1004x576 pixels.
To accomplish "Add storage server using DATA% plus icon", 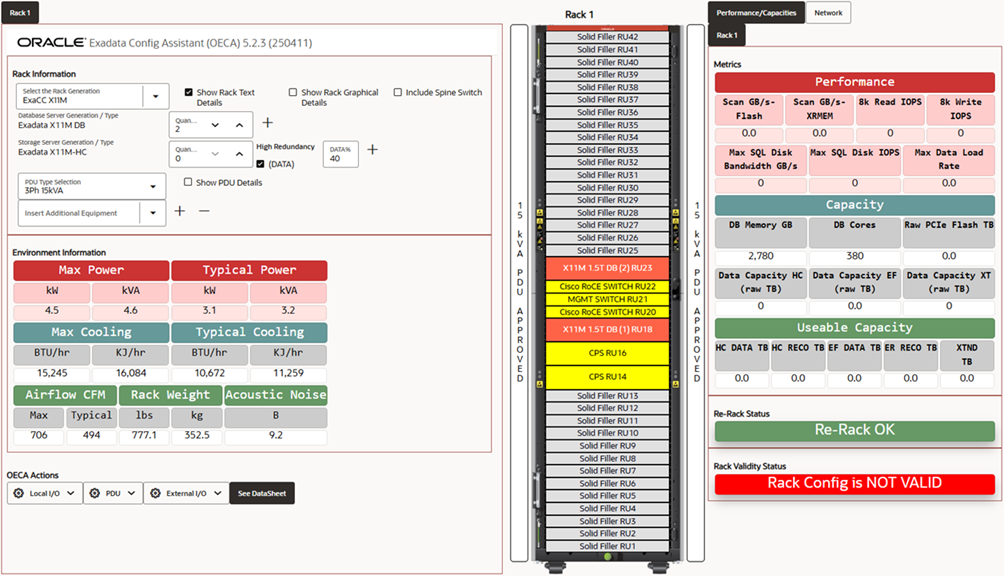I will (x=373, y=149).
